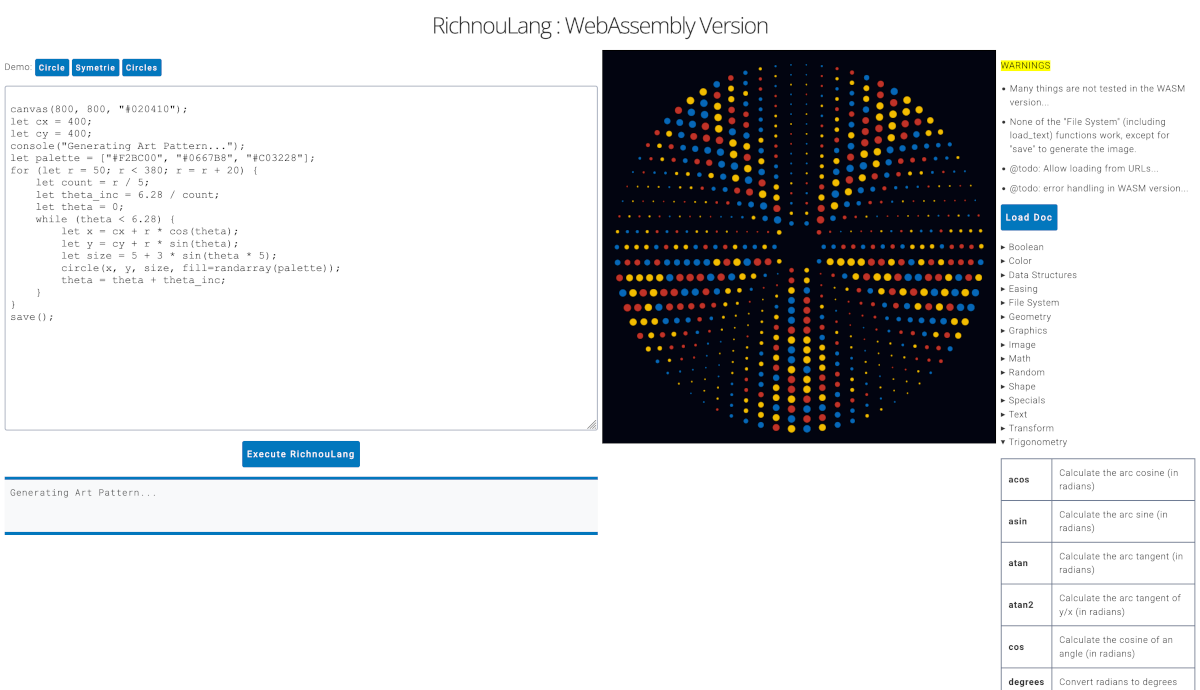Expand the Color documentation section
Viewport: 1200px width, 690px height.
[x=1019, y=261]
